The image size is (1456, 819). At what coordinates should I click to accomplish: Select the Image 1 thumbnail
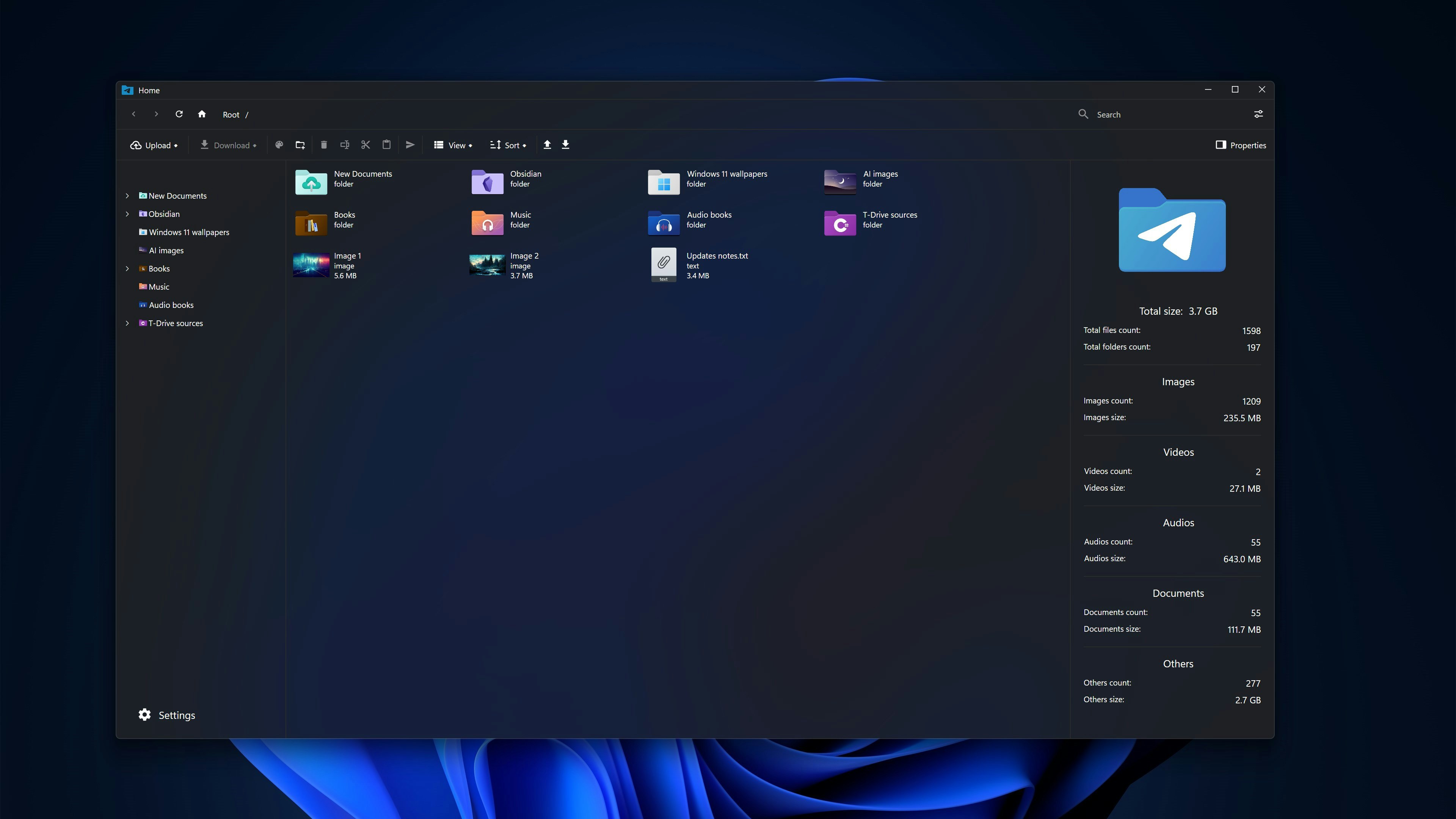[311, 265]
